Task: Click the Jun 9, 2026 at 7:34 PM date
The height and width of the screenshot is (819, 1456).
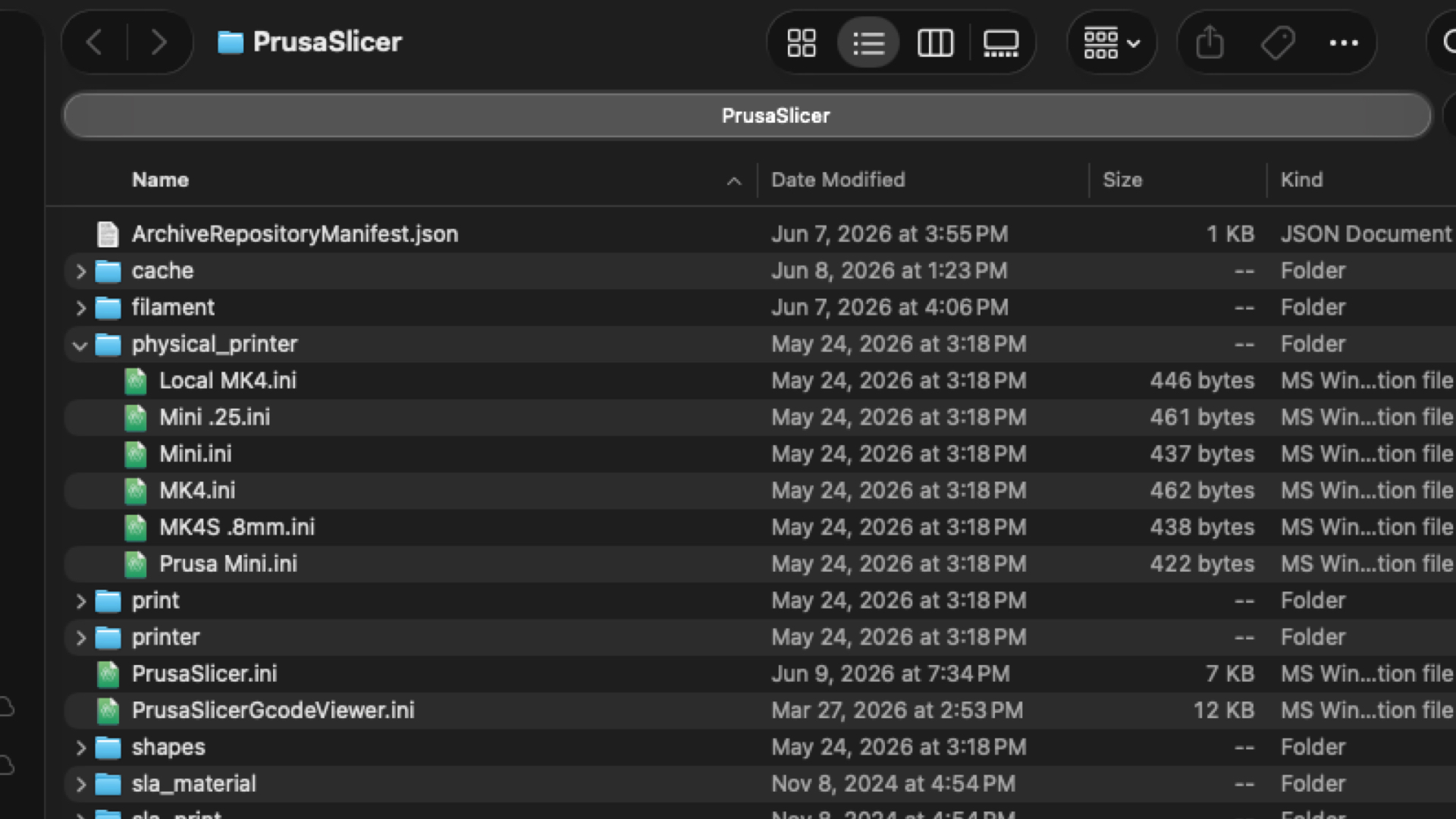Action: tap(890, 673)
